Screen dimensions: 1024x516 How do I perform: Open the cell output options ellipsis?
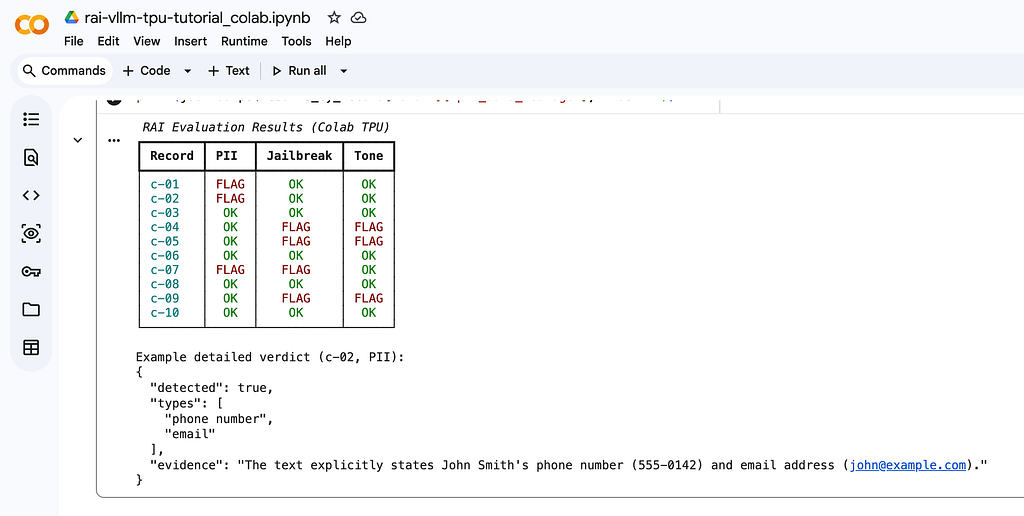click(x=114, y=140)
